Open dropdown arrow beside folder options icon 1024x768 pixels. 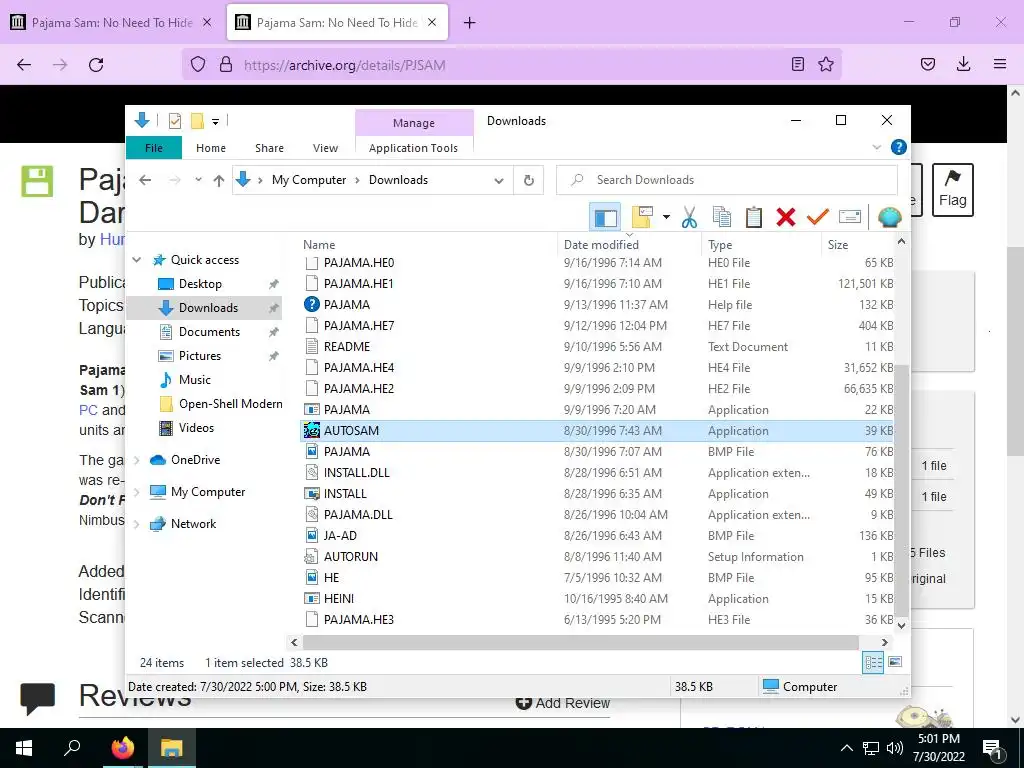coord(666,217)
